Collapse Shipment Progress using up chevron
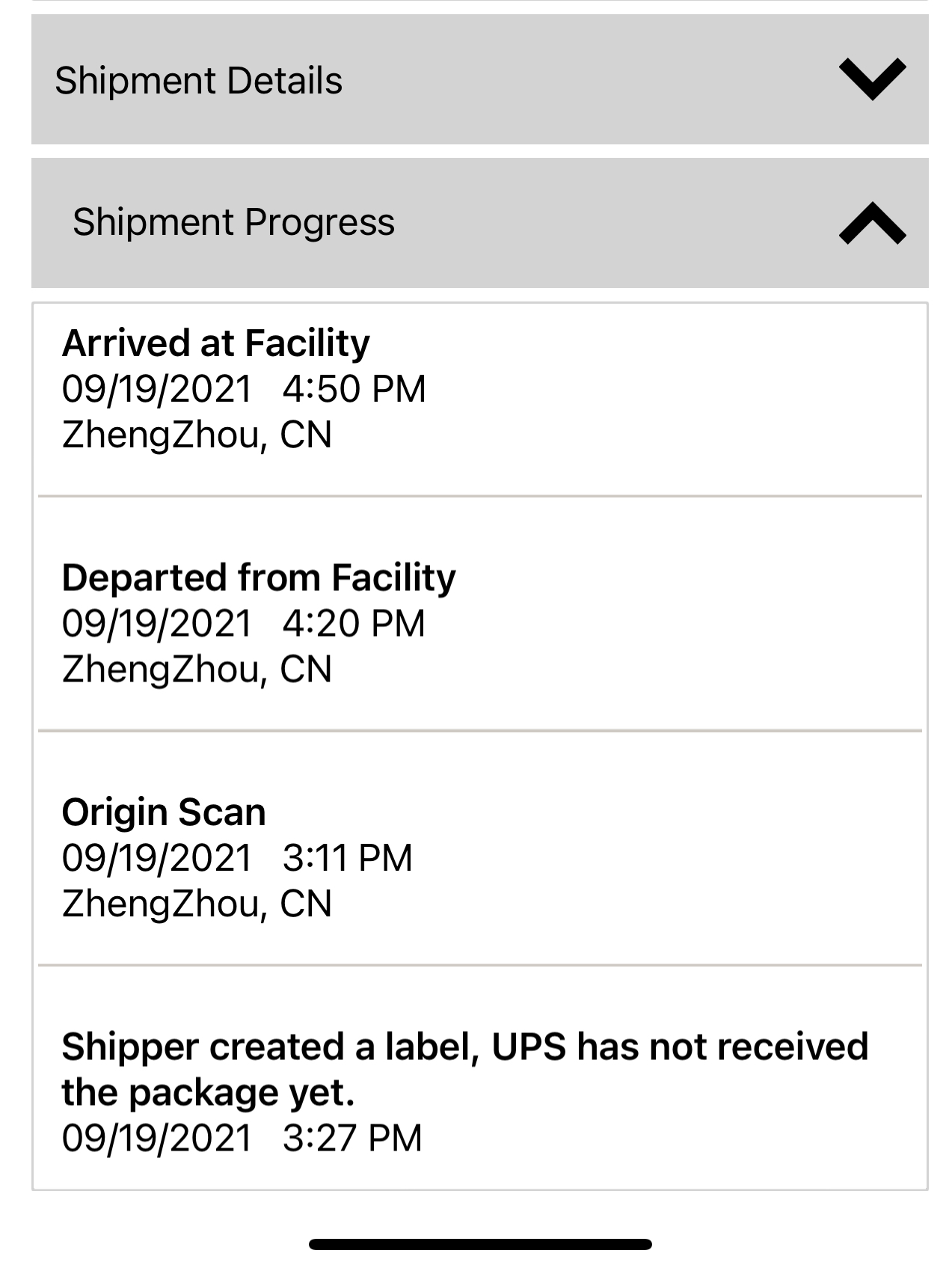952x1268 pixels. click(x=872, y=223)
